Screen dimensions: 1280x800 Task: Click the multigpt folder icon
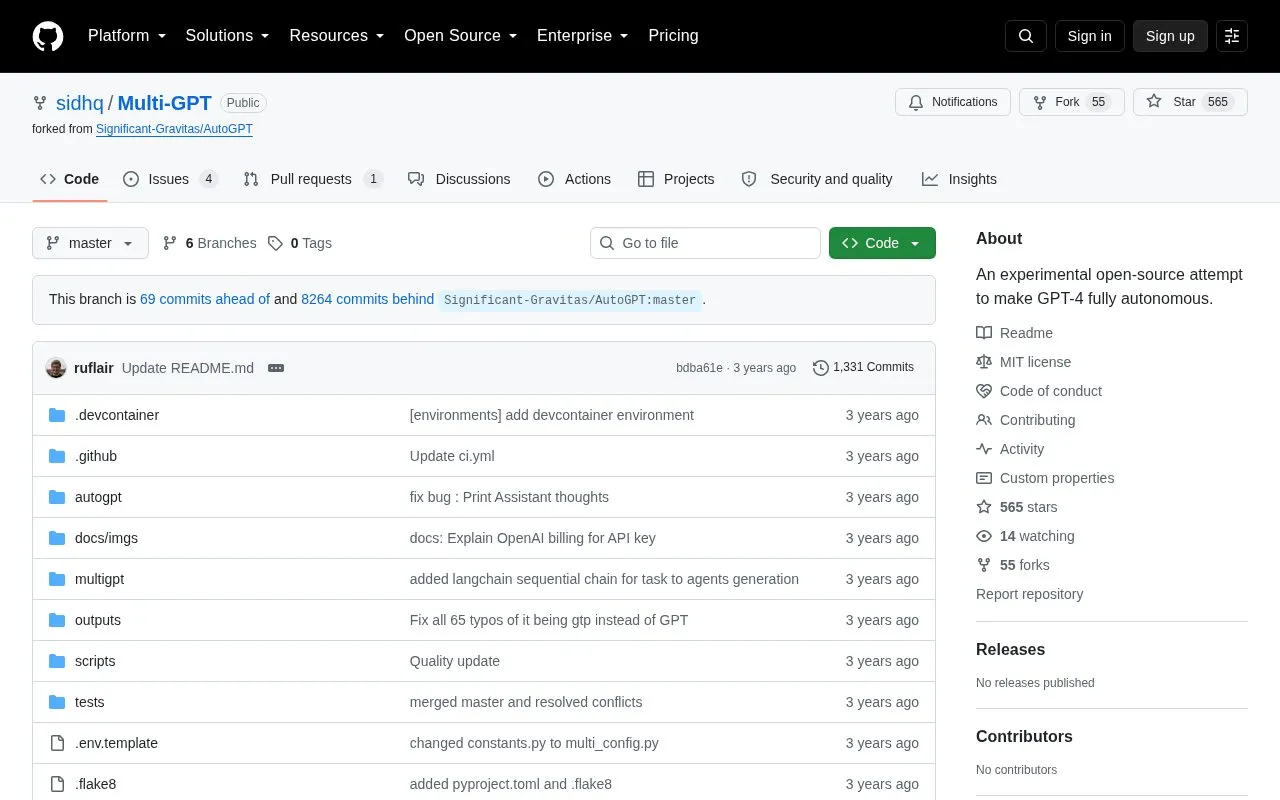pos(57,579)
